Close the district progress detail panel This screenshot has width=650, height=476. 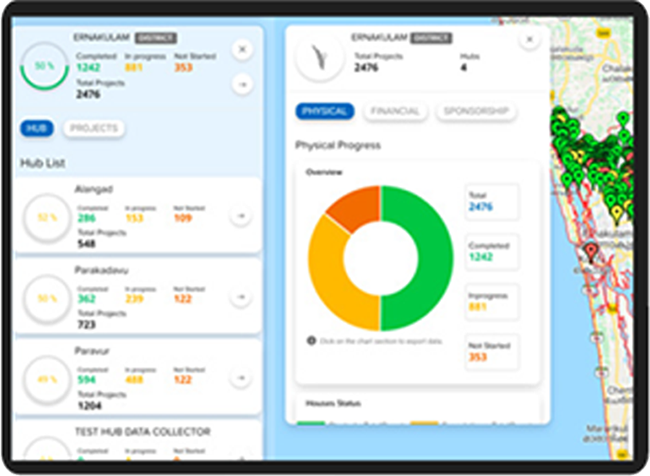(x=529, y=40)
